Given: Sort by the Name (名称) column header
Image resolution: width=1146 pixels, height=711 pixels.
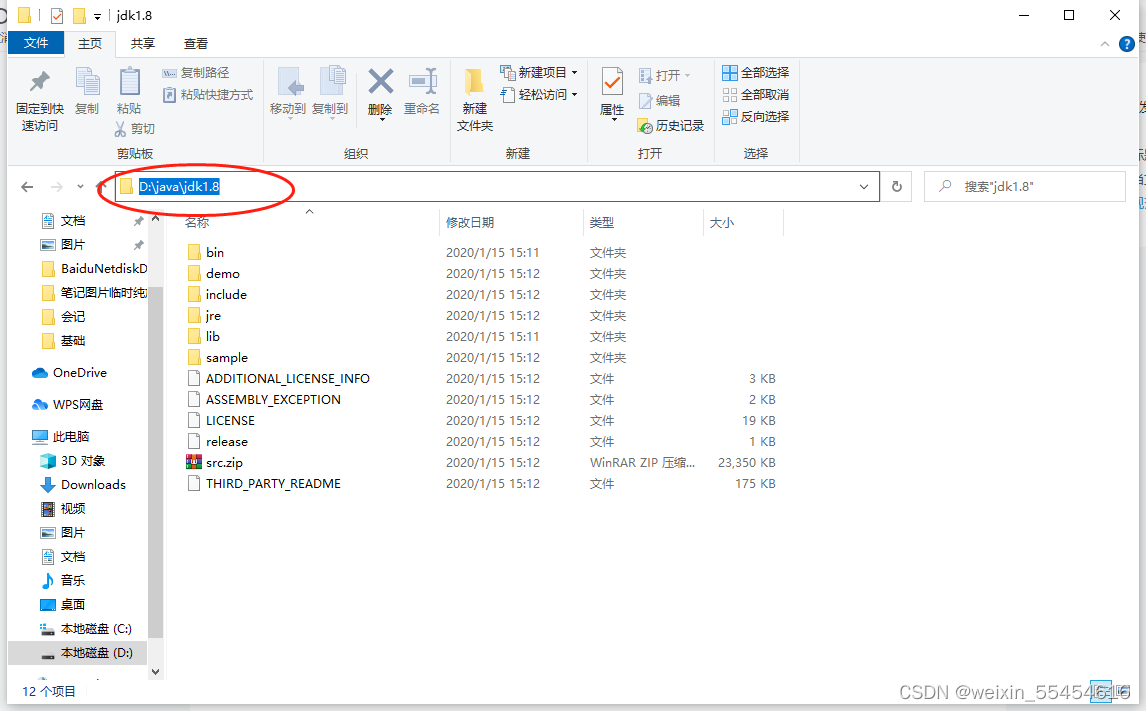Looking at the screenshot, I should 197,222.
